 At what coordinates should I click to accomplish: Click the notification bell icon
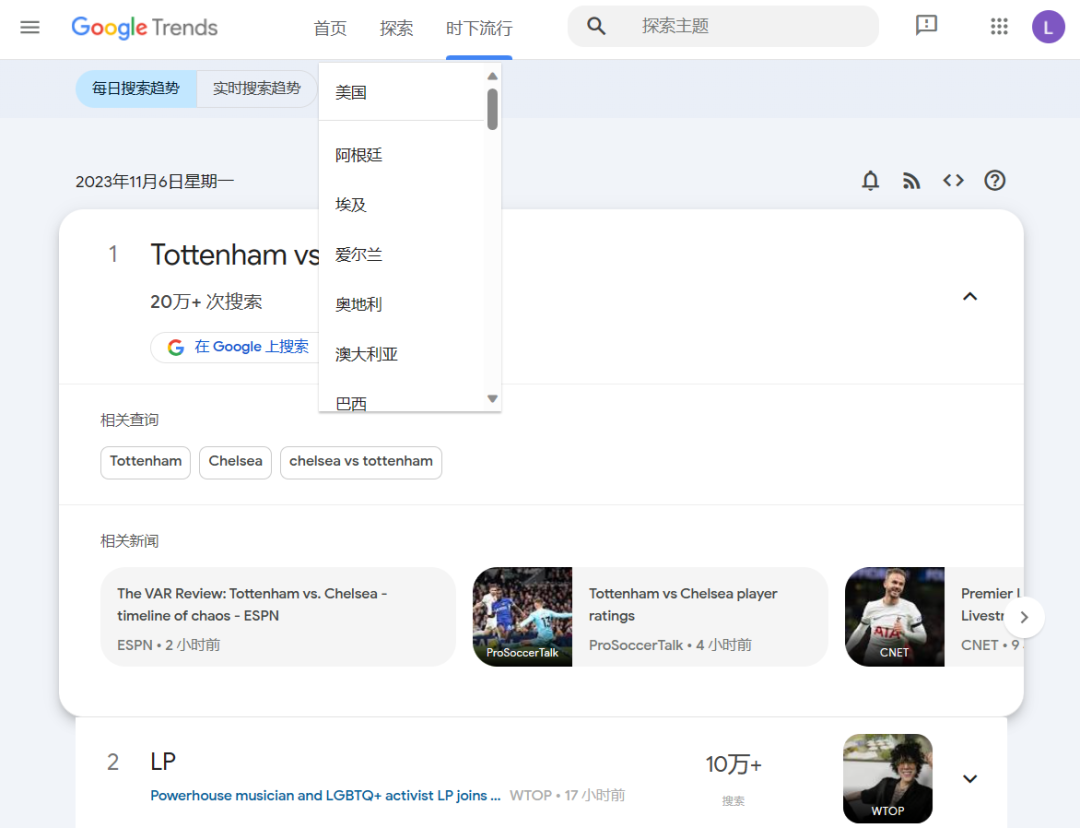click(870, 181)
